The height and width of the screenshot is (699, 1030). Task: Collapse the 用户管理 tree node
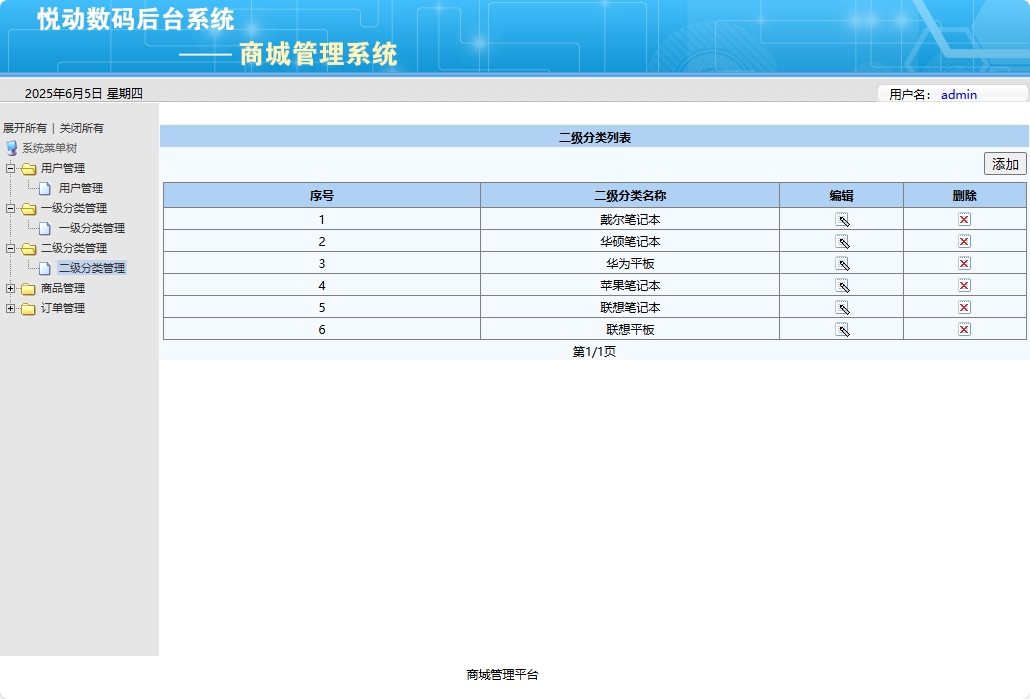(x=8, y=168)
